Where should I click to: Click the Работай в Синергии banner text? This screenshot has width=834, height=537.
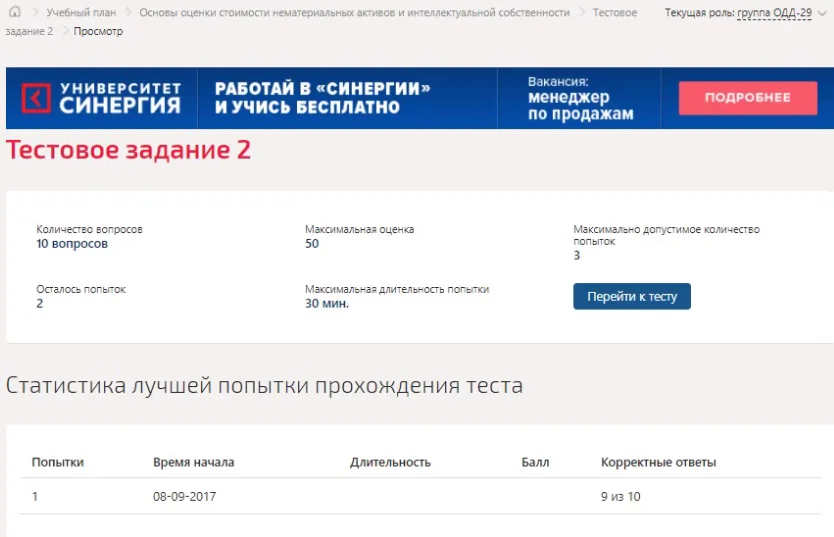tap(322, 98)
